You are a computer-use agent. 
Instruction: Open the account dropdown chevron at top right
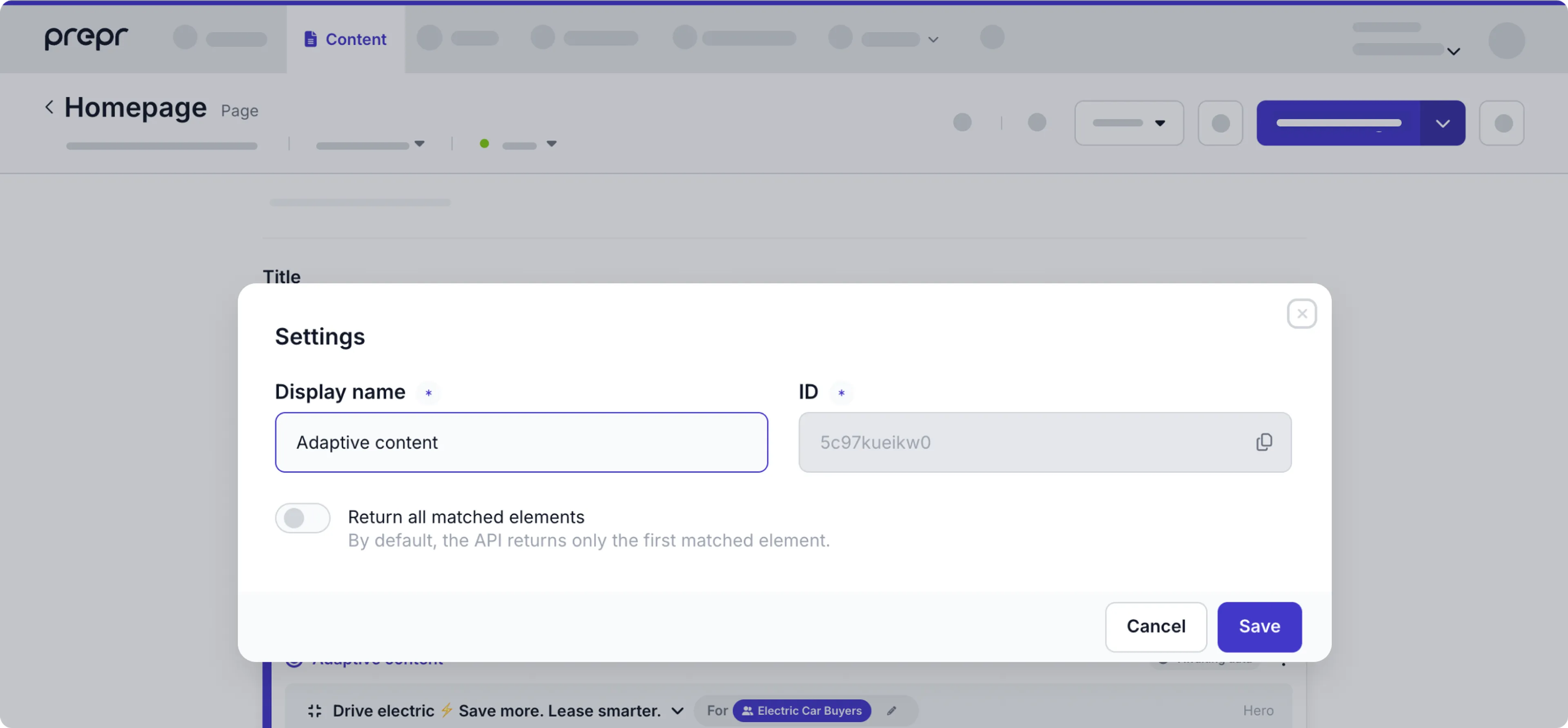[1453, 52]
